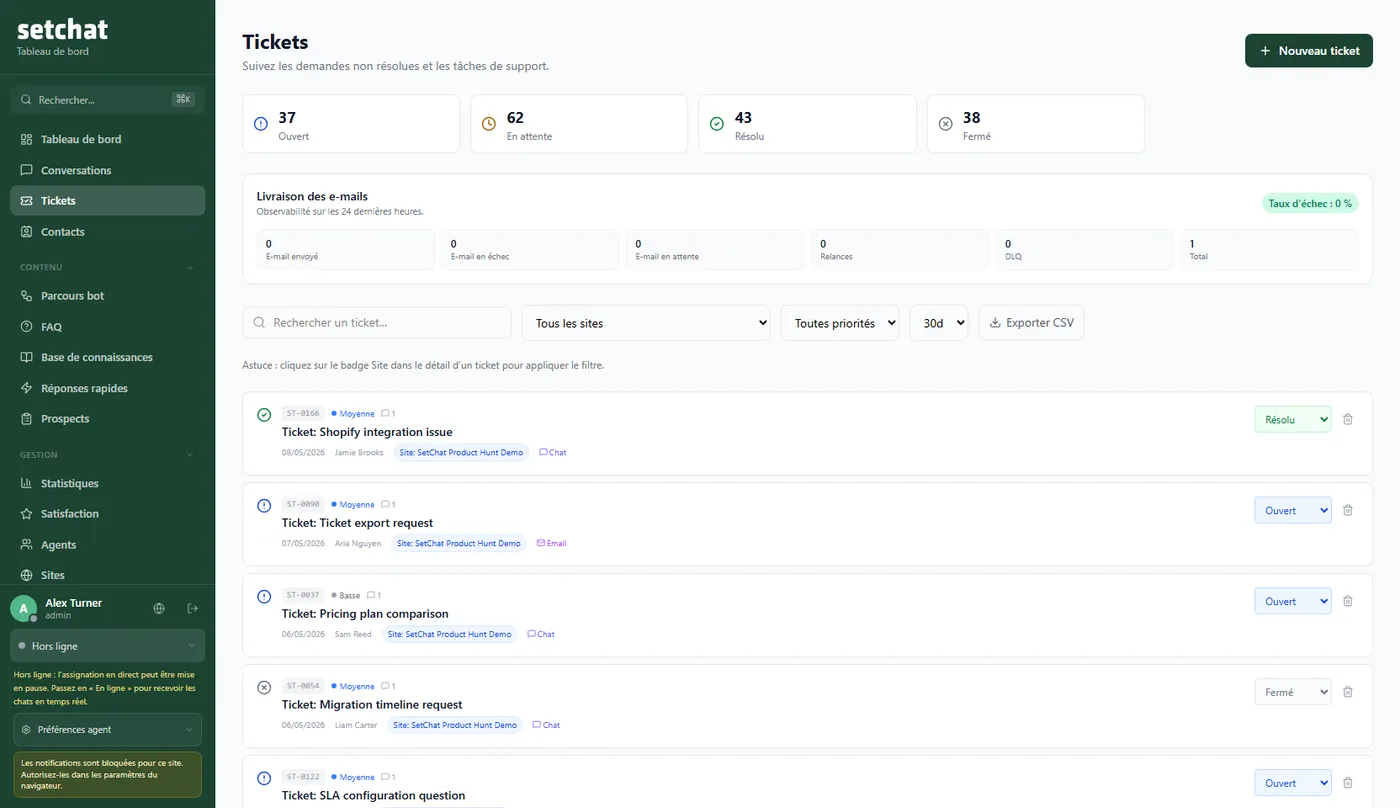The height and width of the screenshot is (808, 1400).
Task: Click trash icon for Pricing plan comparison
Action: [1347, 601]
